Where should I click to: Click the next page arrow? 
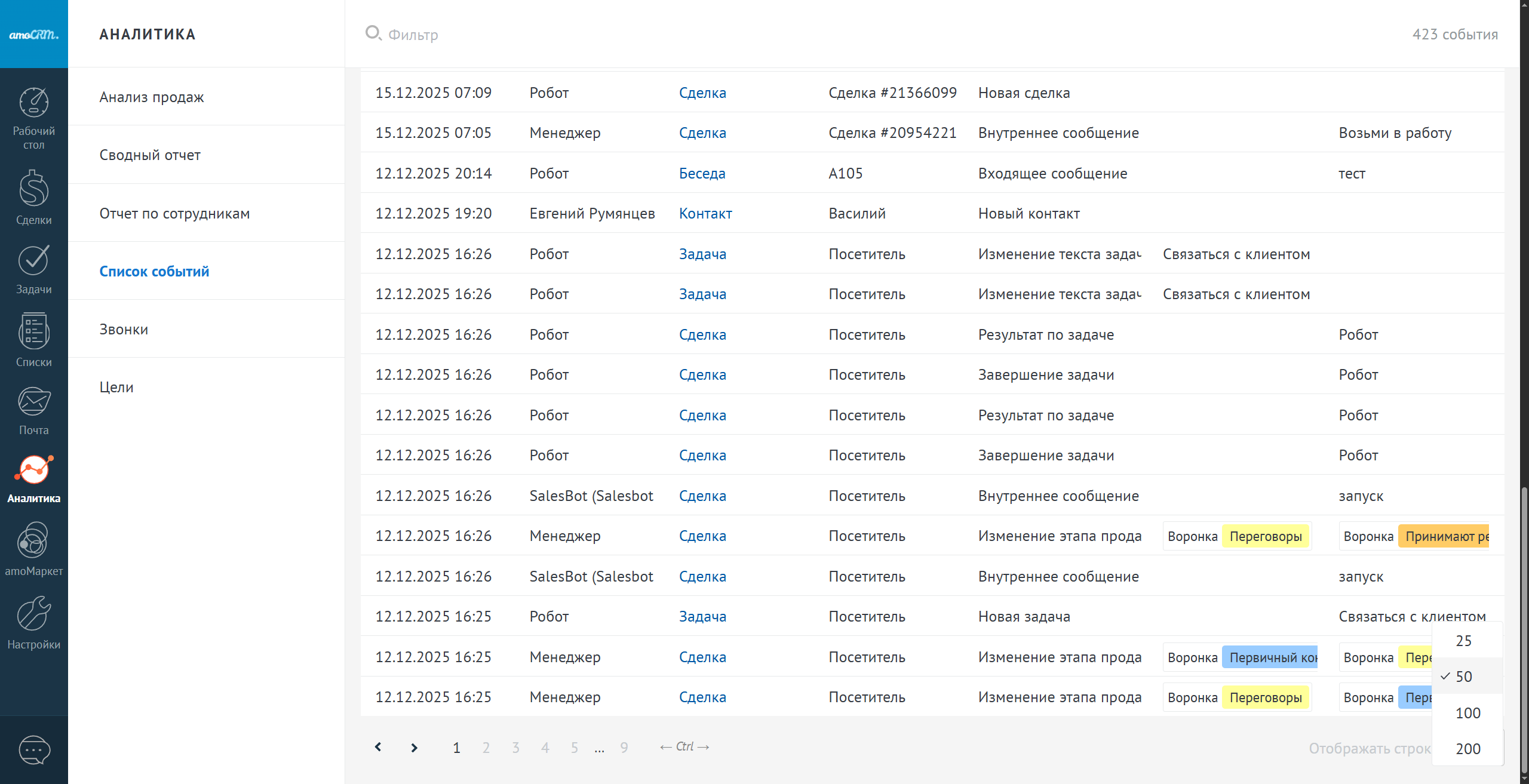pos(414,748)
